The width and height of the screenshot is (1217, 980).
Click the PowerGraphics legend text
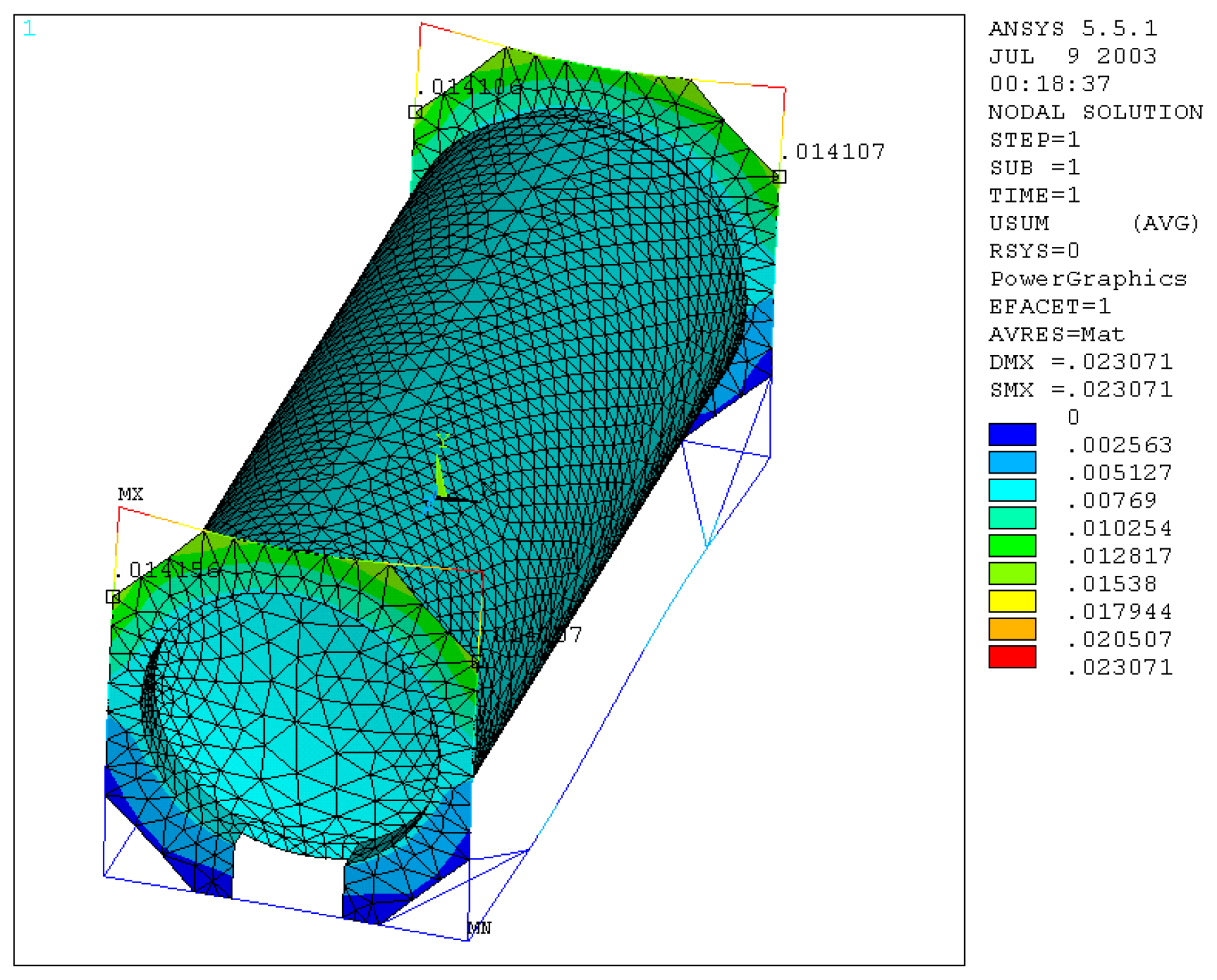pyautogui.click(x=1088, y=279)
